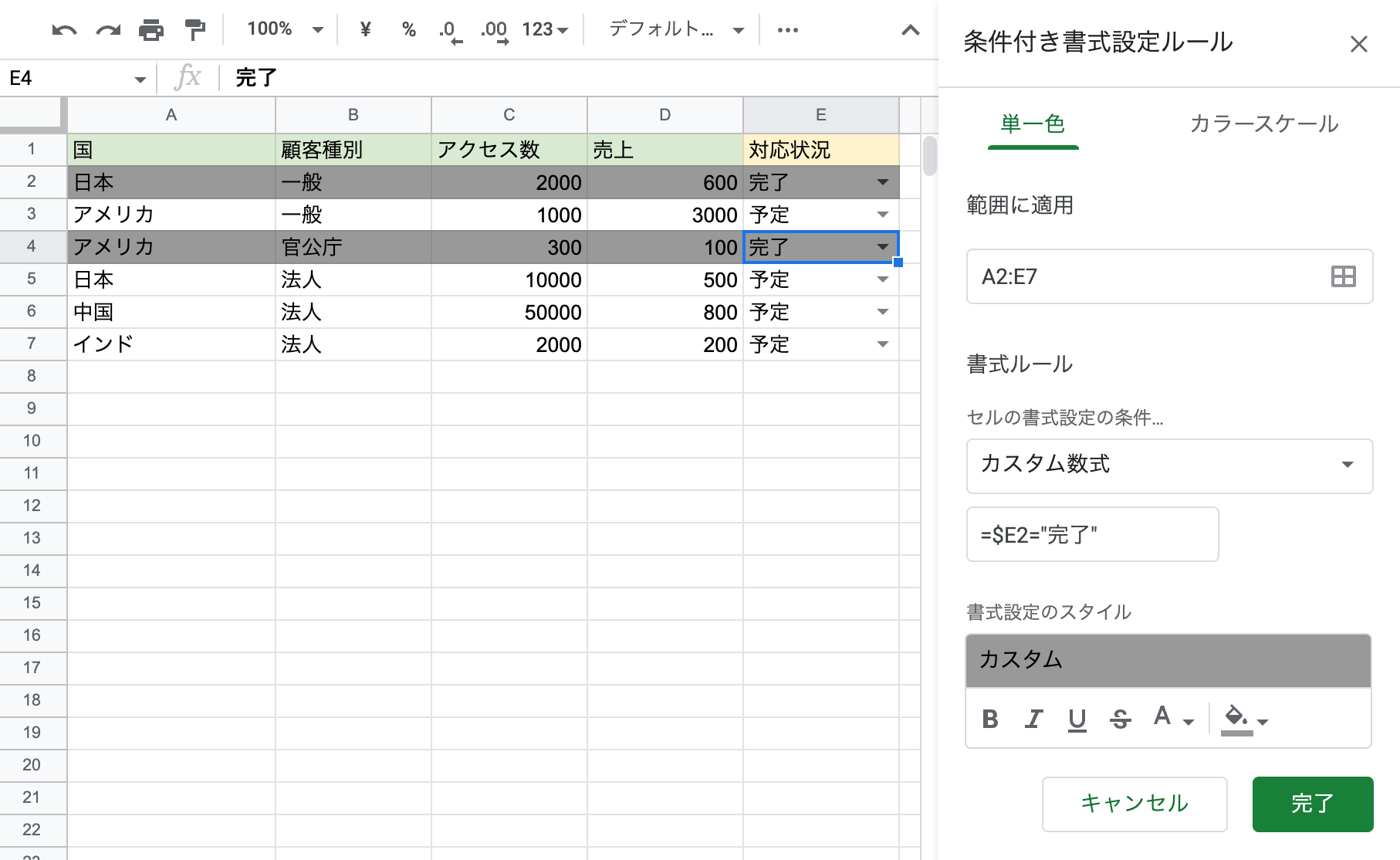Viewport: 1400px width, 860px height.
Task: Select the paint format roller icon
Action: tap(195, 30)
